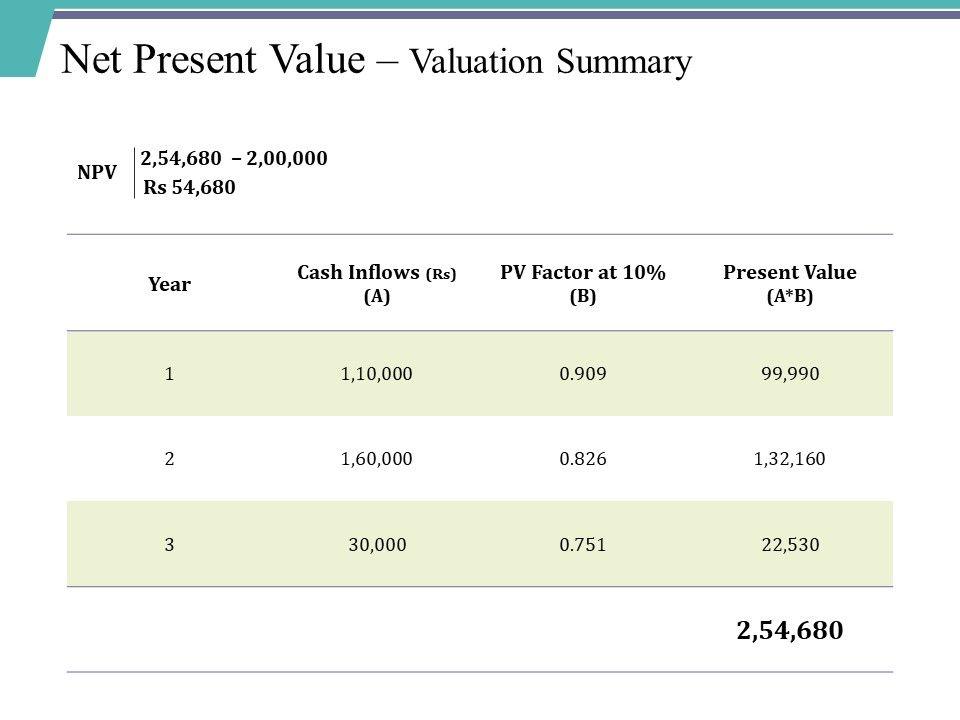Click the PV Factor at 10% header
The width and height of the screenshot is (960, 720).
[582, 284]
